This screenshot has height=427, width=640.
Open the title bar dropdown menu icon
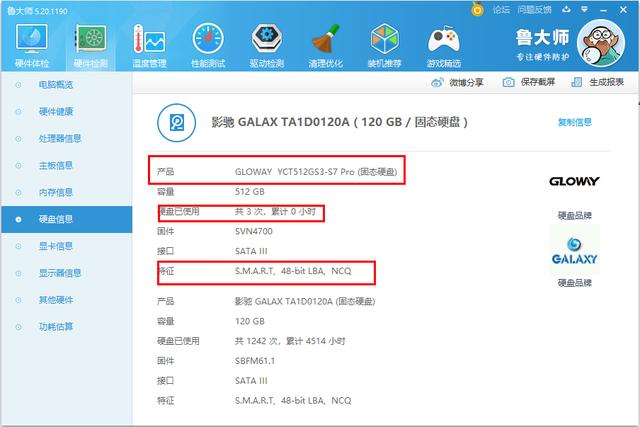pyautogui.click(x=584, y=9)
